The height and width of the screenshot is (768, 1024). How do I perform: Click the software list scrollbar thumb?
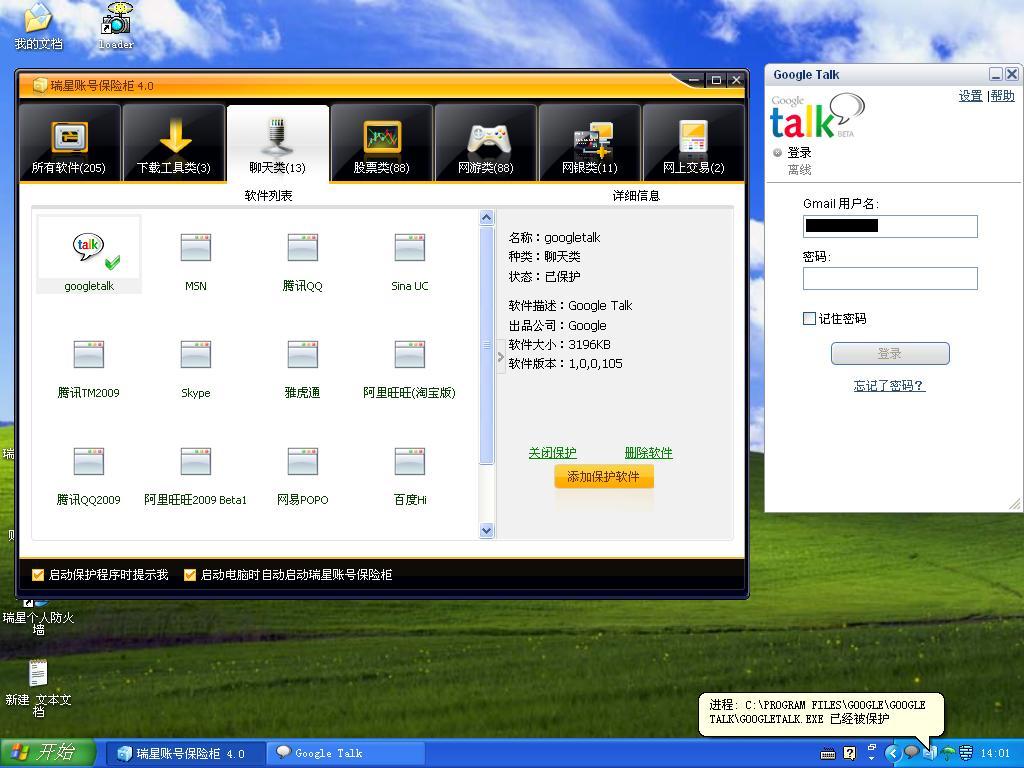point(487,345)
